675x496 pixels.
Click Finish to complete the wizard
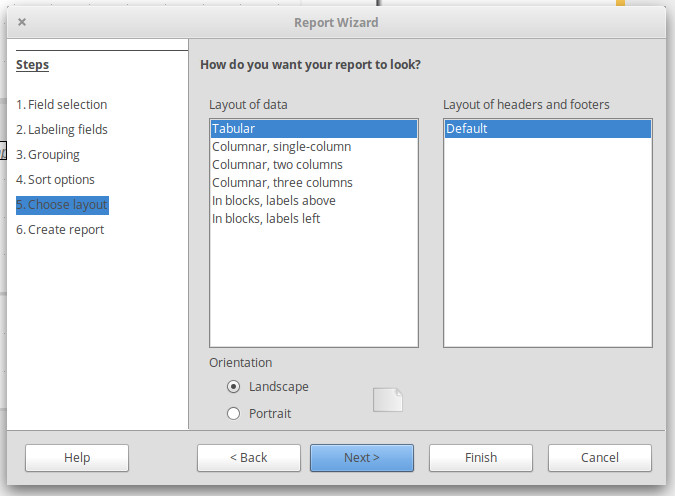481,458
